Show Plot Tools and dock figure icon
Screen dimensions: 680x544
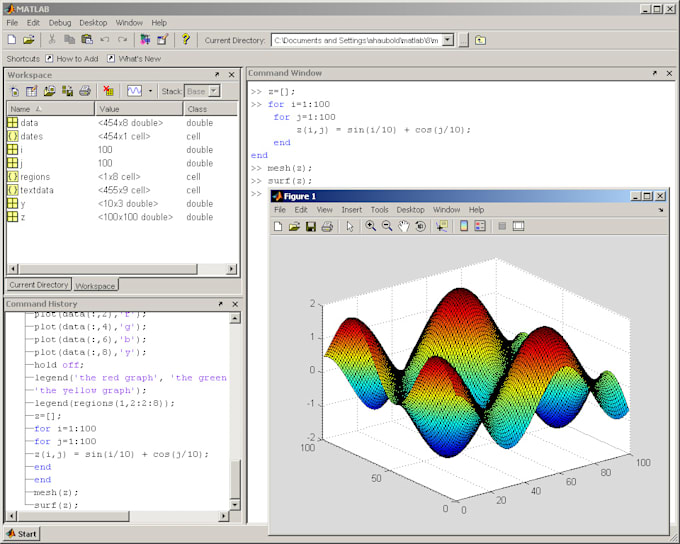pos(518,226)
